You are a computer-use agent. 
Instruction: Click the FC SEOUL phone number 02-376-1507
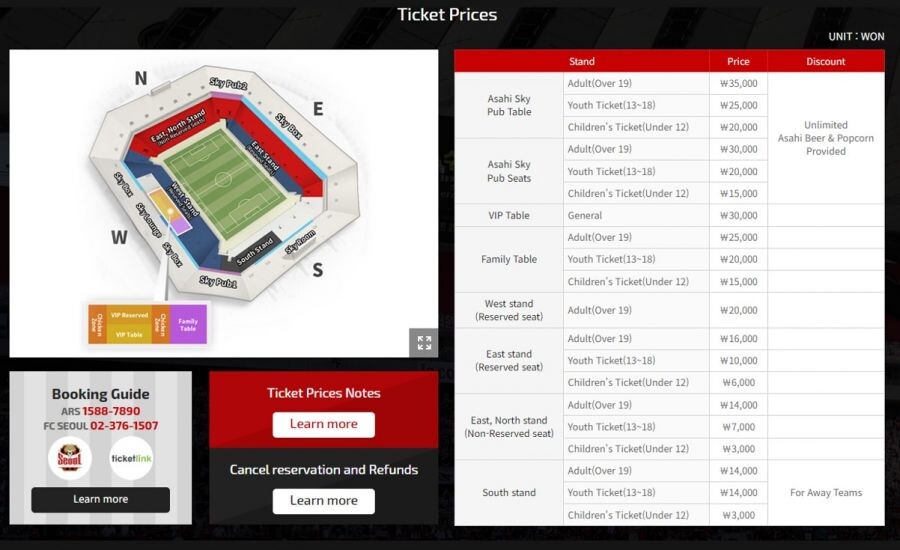pyautogui.click(x=124, y=426)
